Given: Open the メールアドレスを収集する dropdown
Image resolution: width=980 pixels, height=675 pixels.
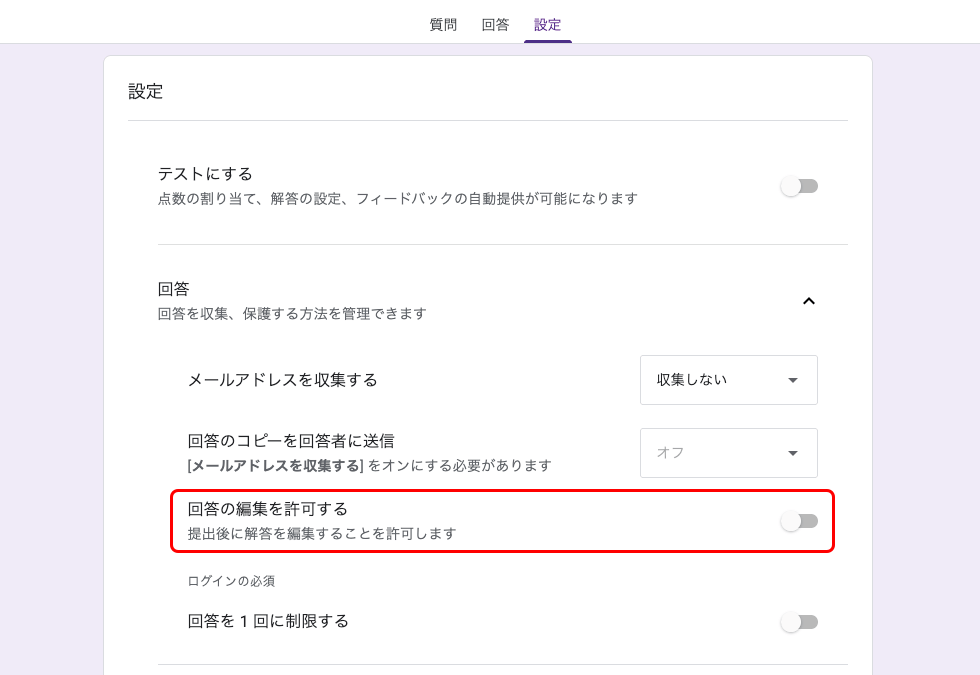Looking at the screenshot, I should [728, 380].
